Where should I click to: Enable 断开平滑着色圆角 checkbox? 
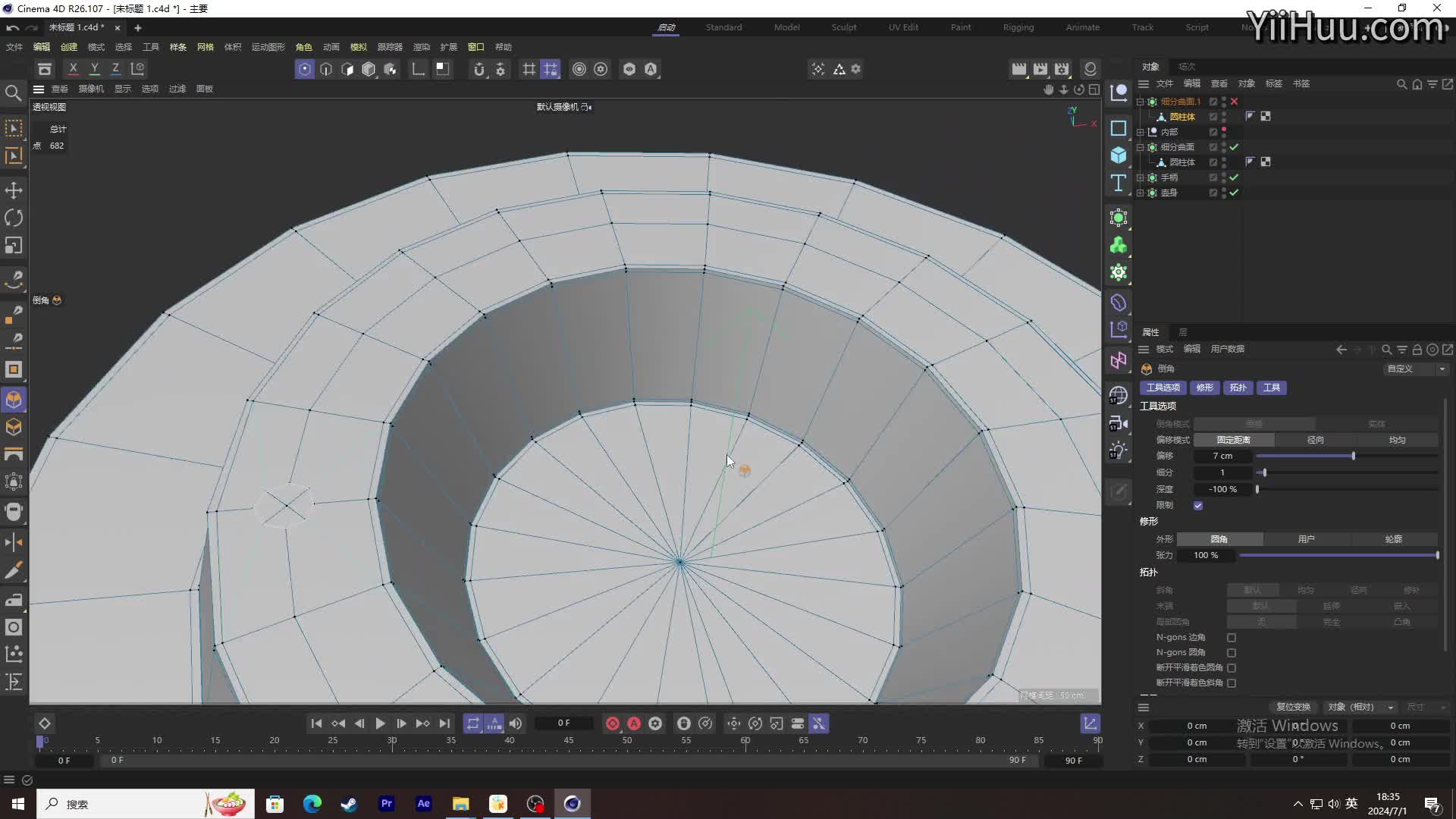(x=1232, y=668)
